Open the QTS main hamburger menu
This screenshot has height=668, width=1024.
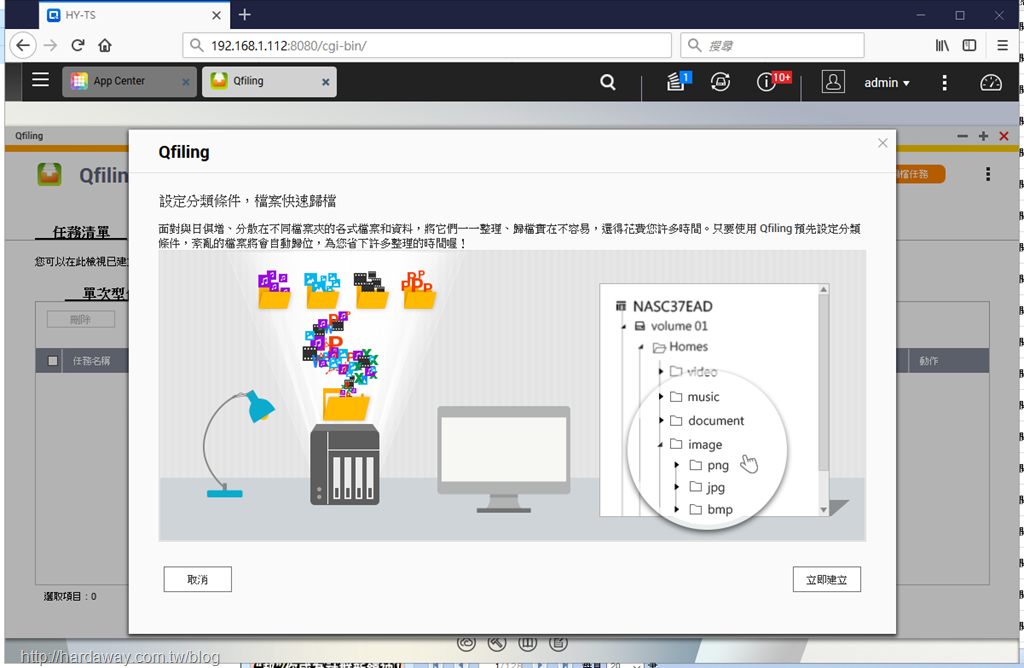[40, 80]
